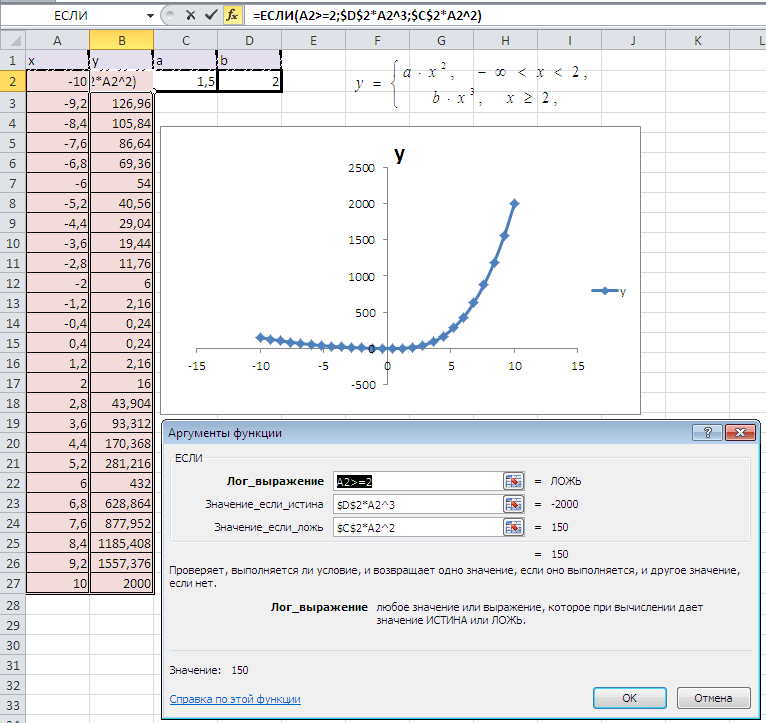Select row 2 header
Image resolution: width=766 pixels, height=723 pixels.
point(13,81)
